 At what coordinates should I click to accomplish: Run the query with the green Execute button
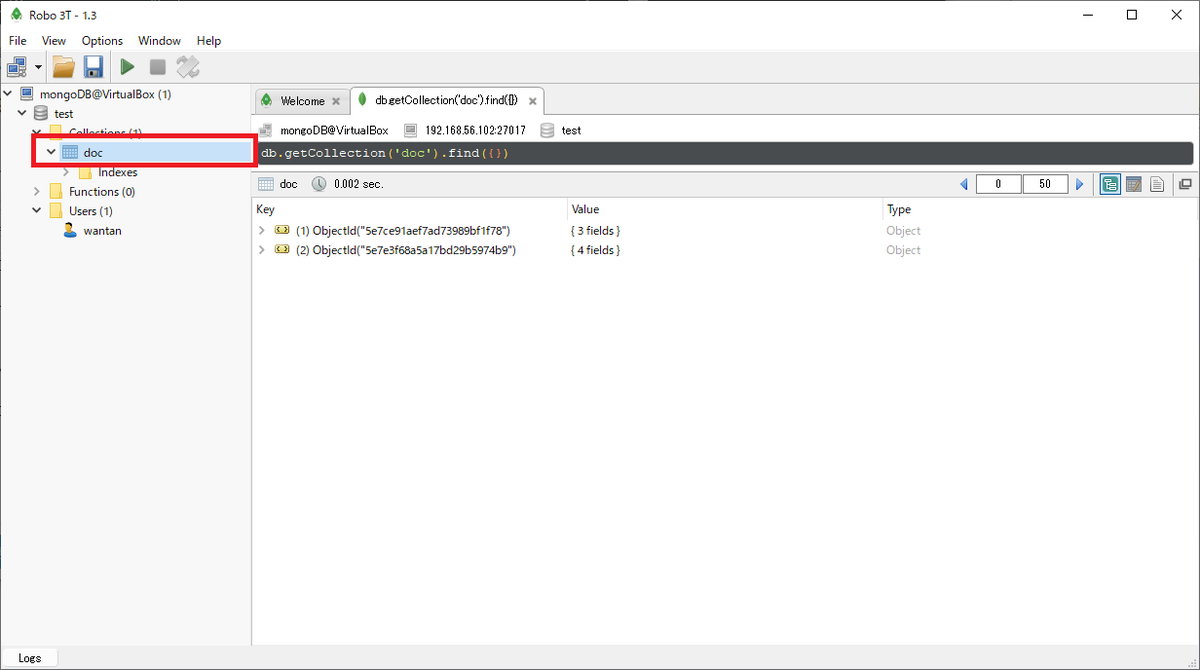(127, 67)
